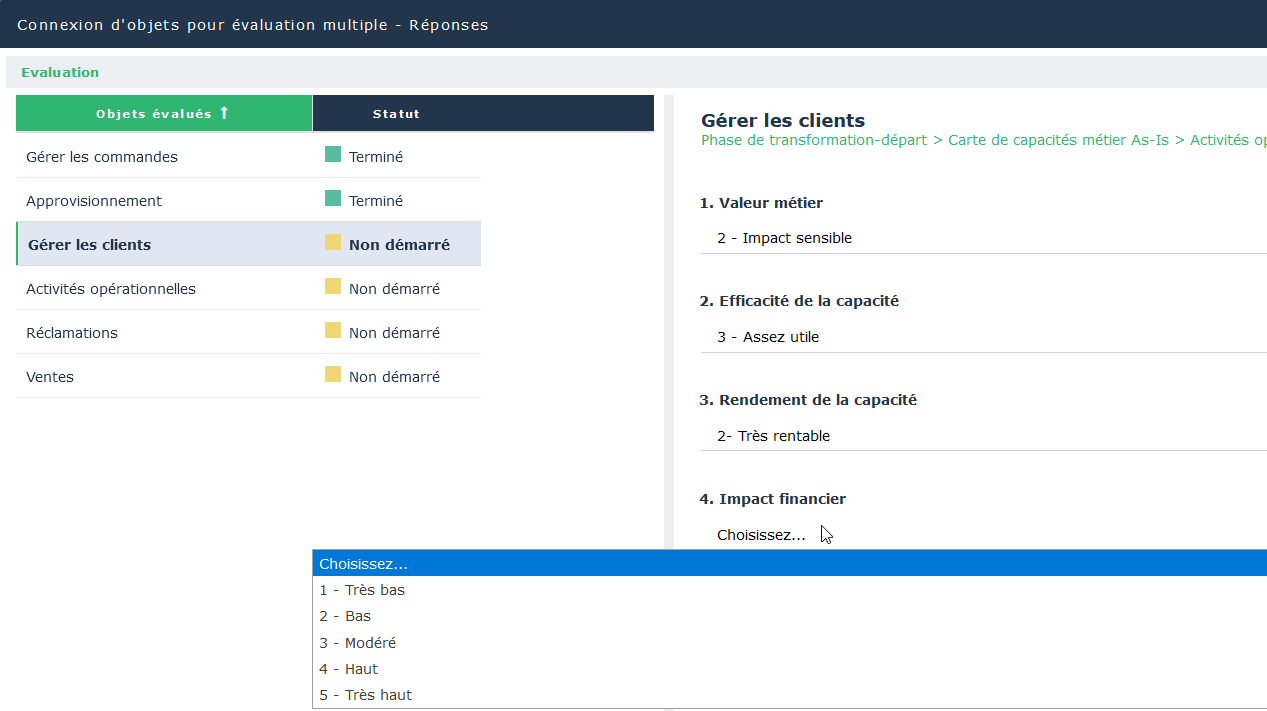Click yellow status square for Ventes
The width and height of the screenshot is (1267, 711).
(x=333, y=375)
